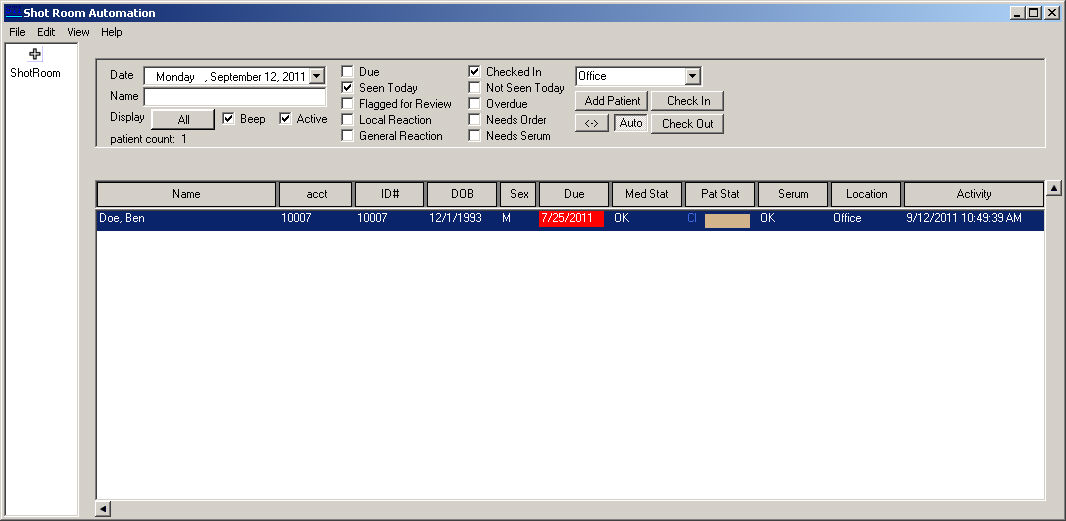The width and height of the screenshot is (1066, 521).
Task: Click activity time 9/12/2011 10:49:39 AM
Action: 964,218
